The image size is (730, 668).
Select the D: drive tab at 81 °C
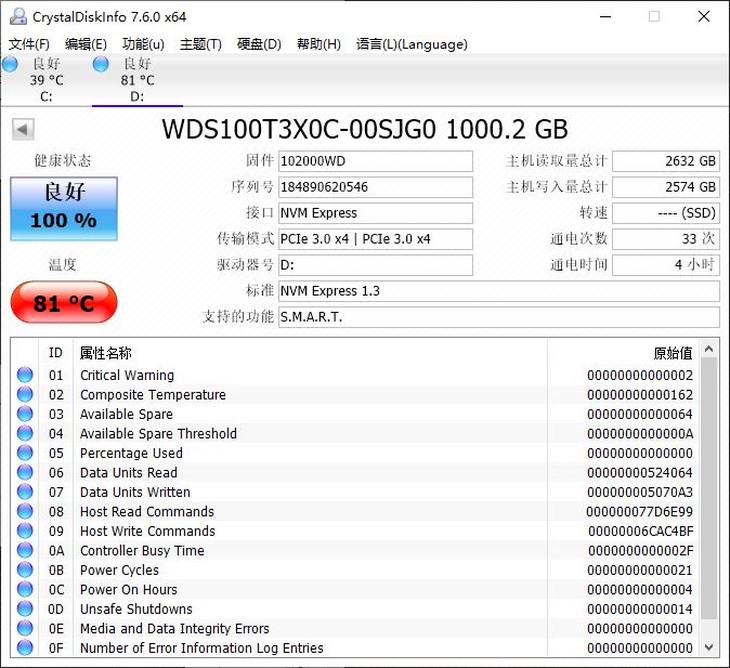point(137,80)
